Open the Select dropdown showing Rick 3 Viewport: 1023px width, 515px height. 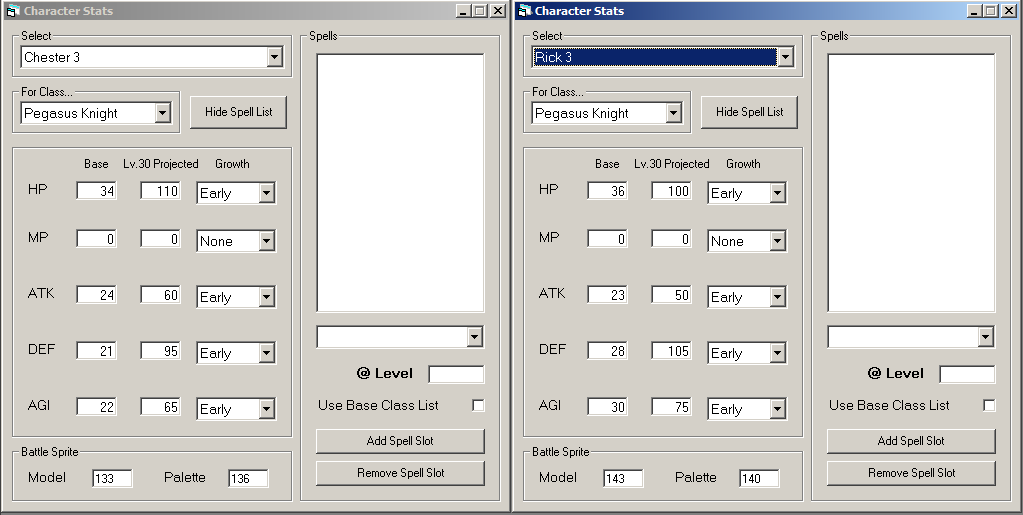click(x=786, y=57)
